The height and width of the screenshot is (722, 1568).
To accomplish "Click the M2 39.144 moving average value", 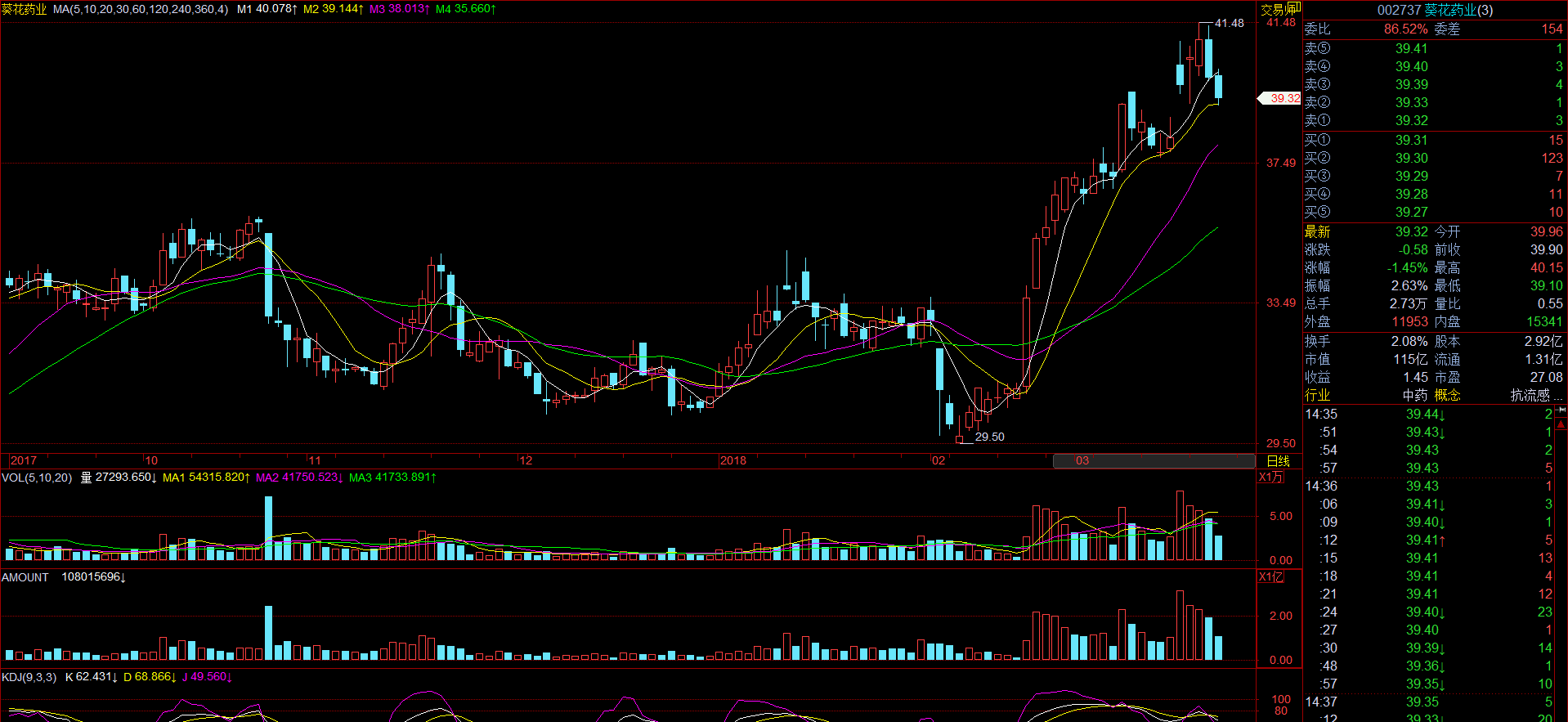I will [x=334, y=9].
